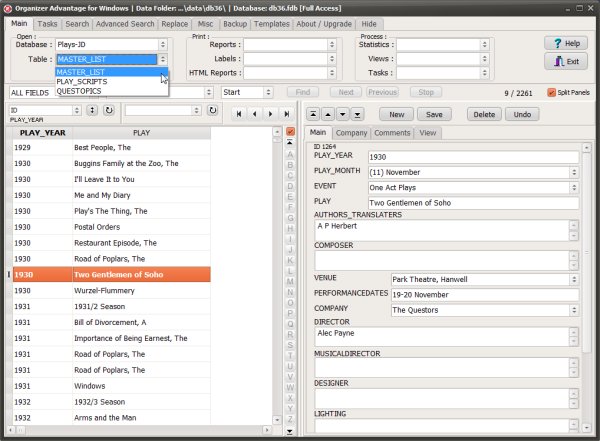Open Tasks dropdown in Process section
This screenshot has width=600, height=441.
click(x=484, y=73)
